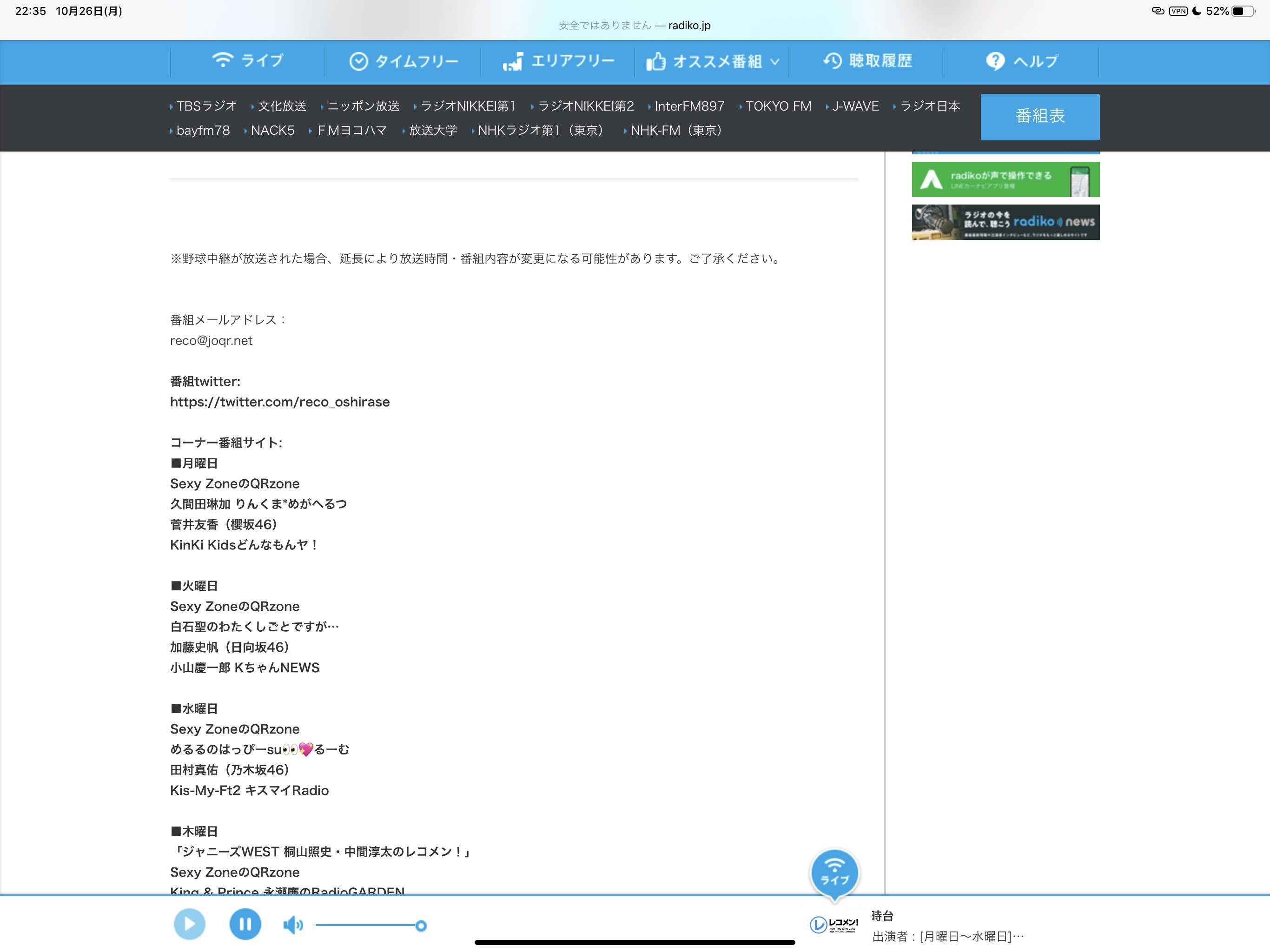Click the ■水曜日 heading text
This screenshot has width=1270, height=952.
[194, 708]
